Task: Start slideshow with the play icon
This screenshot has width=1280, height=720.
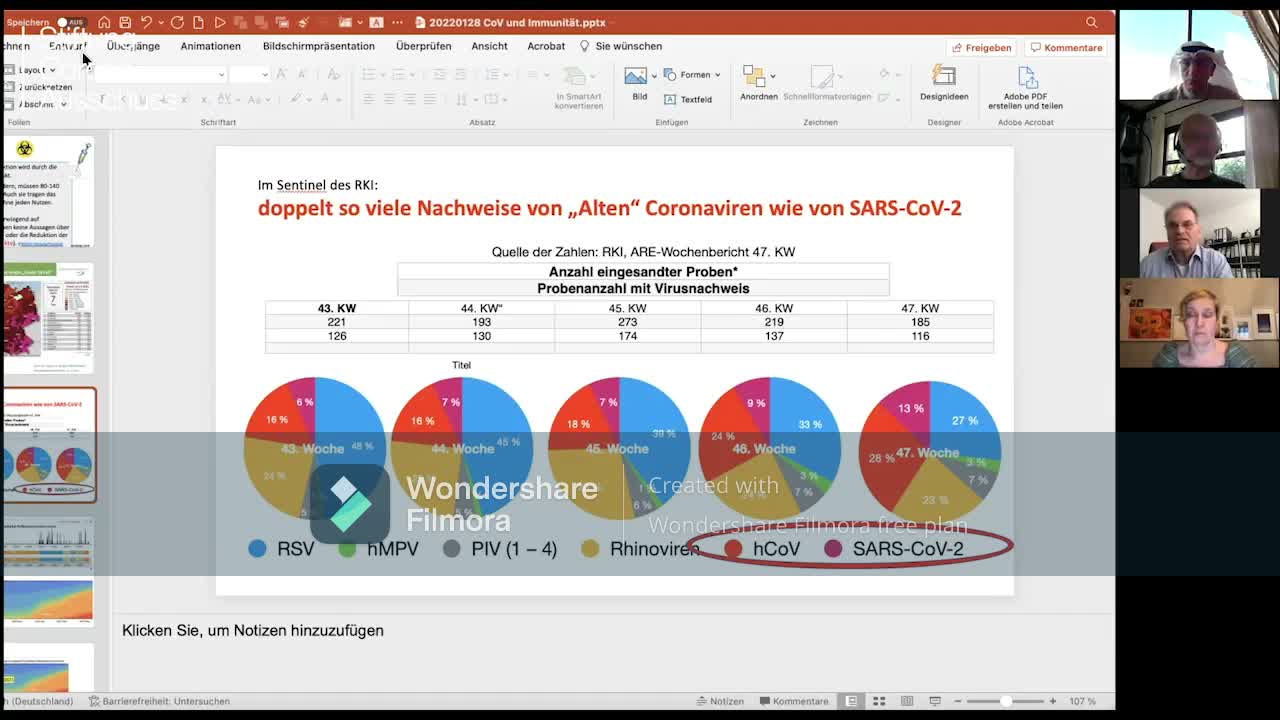Action: tap(220, 22)
